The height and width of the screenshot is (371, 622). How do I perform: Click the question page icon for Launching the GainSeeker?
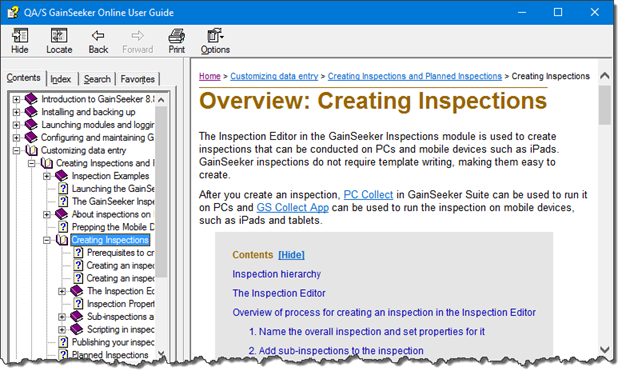click(63, 188)
